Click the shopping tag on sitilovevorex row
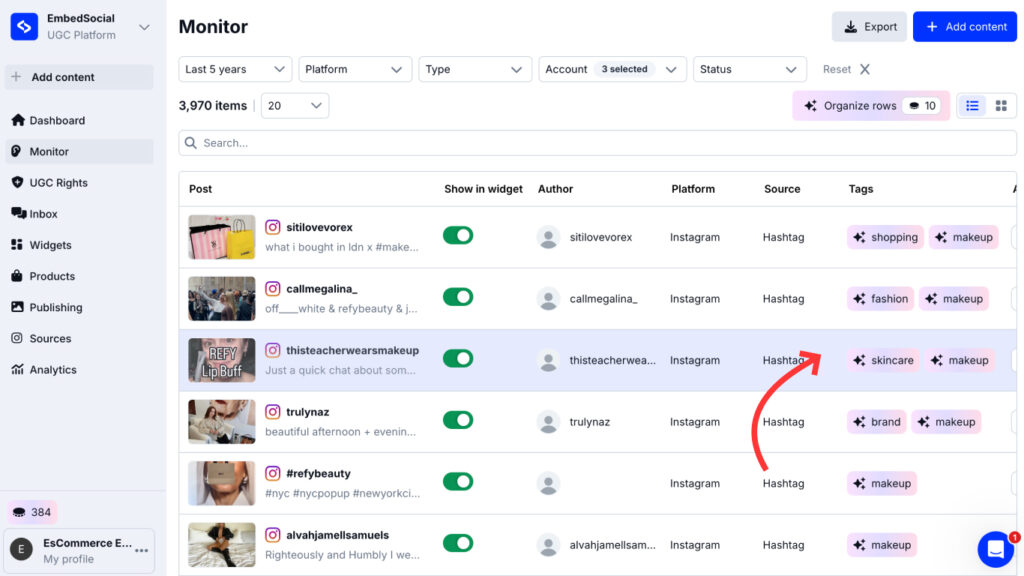 point(886,237)
